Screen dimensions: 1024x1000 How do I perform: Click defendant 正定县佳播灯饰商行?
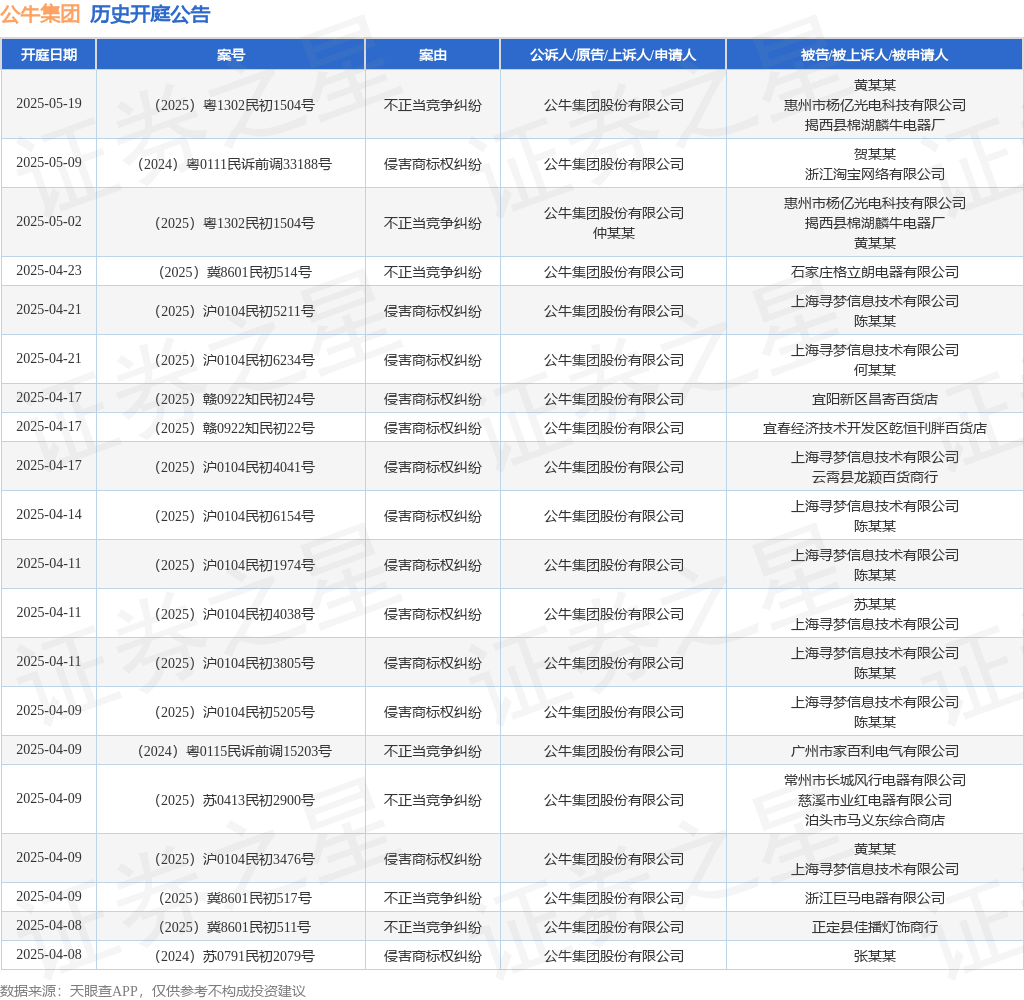pyautogui.click(x=874, y=927)
